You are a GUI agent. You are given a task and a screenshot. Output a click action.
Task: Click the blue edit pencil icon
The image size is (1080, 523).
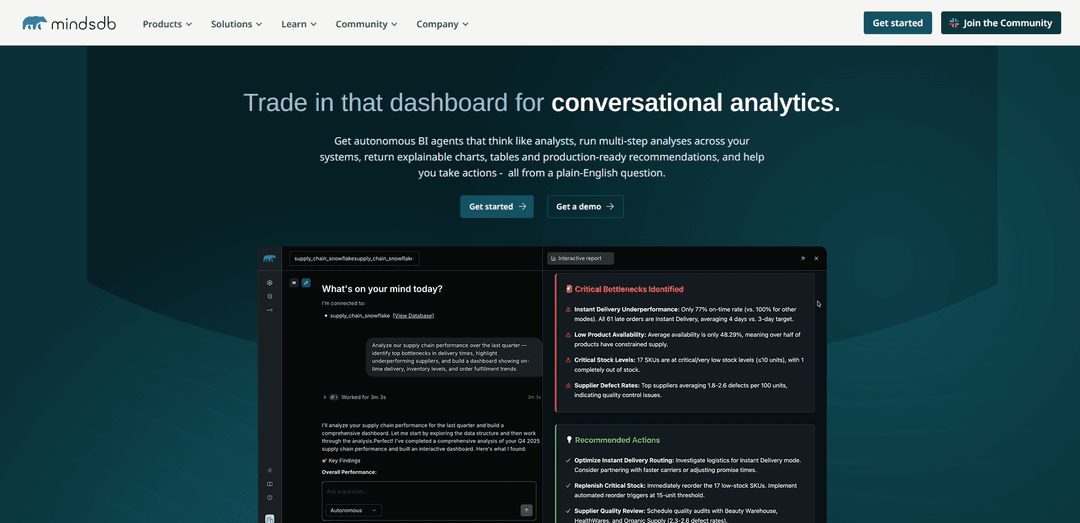click(x=306, y=283)
